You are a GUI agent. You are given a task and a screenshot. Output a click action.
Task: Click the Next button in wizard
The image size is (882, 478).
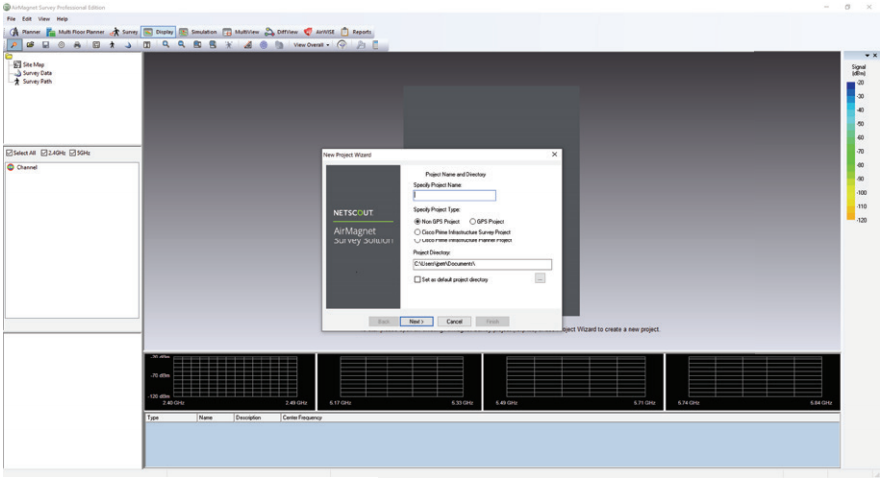(417, 322)
